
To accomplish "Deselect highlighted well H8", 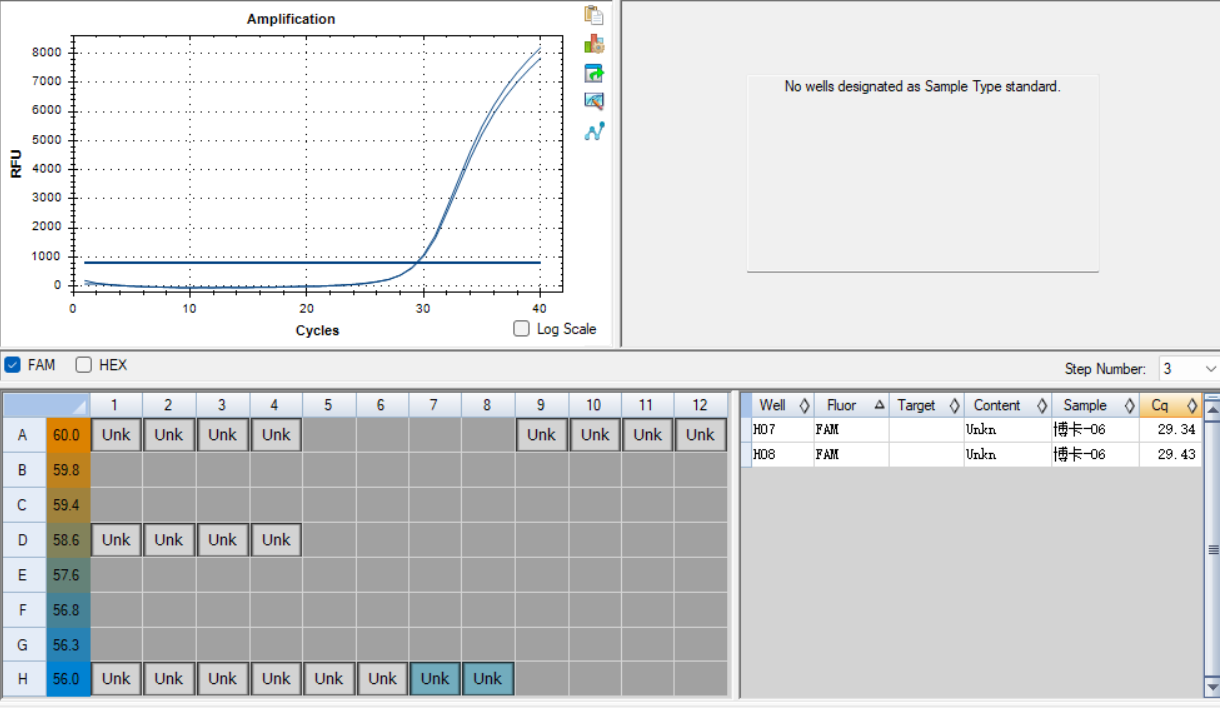I will 488,679.
